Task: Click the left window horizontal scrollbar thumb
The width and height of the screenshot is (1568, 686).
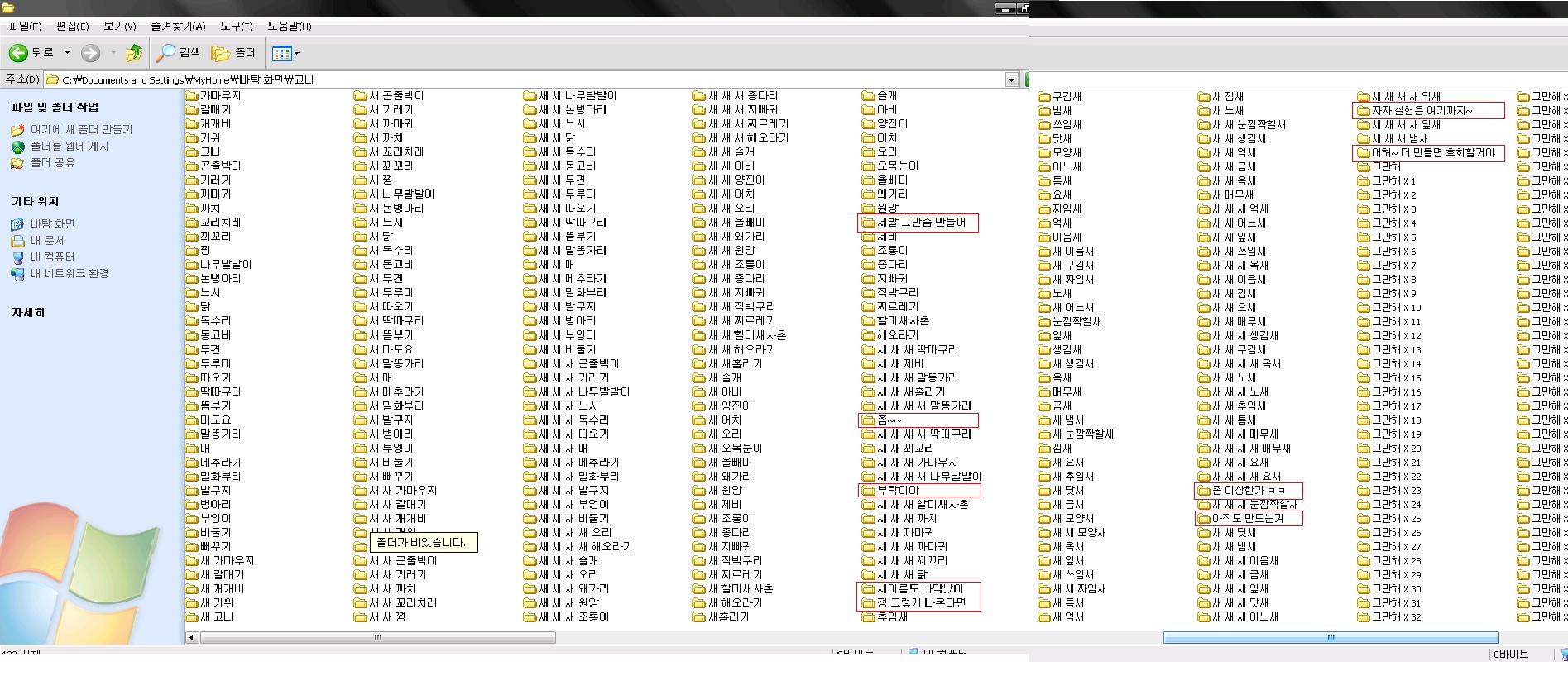Action: pos(377,637)
